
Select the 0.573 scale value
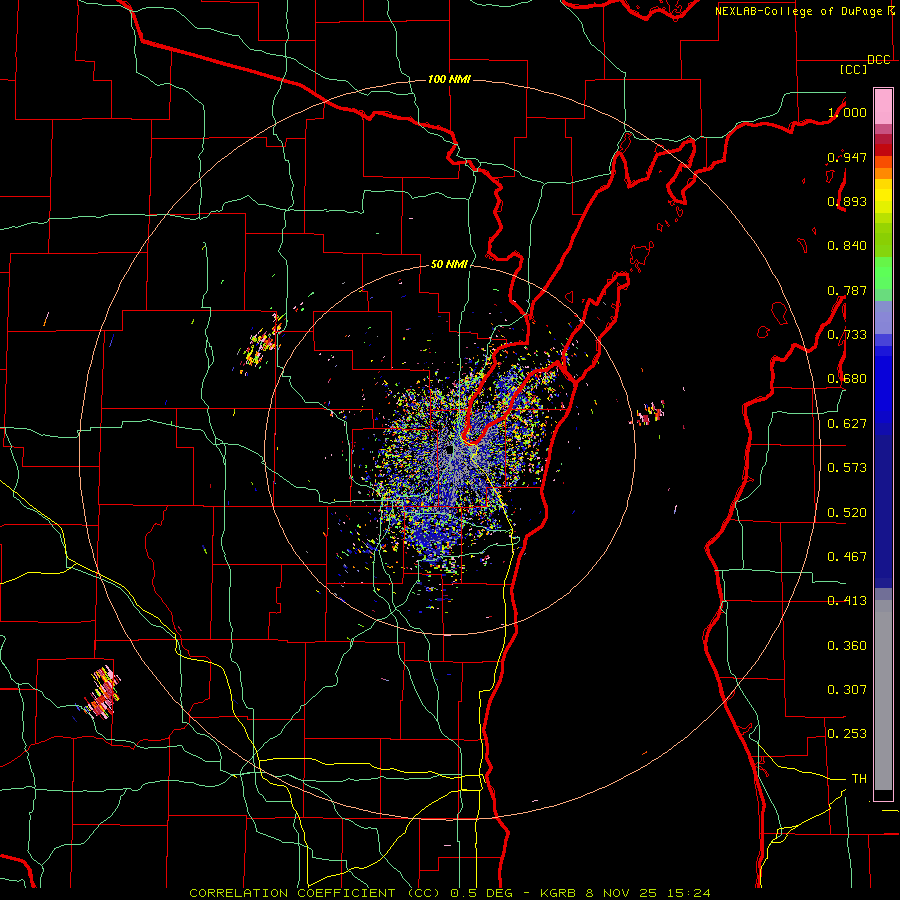(847, 468)
